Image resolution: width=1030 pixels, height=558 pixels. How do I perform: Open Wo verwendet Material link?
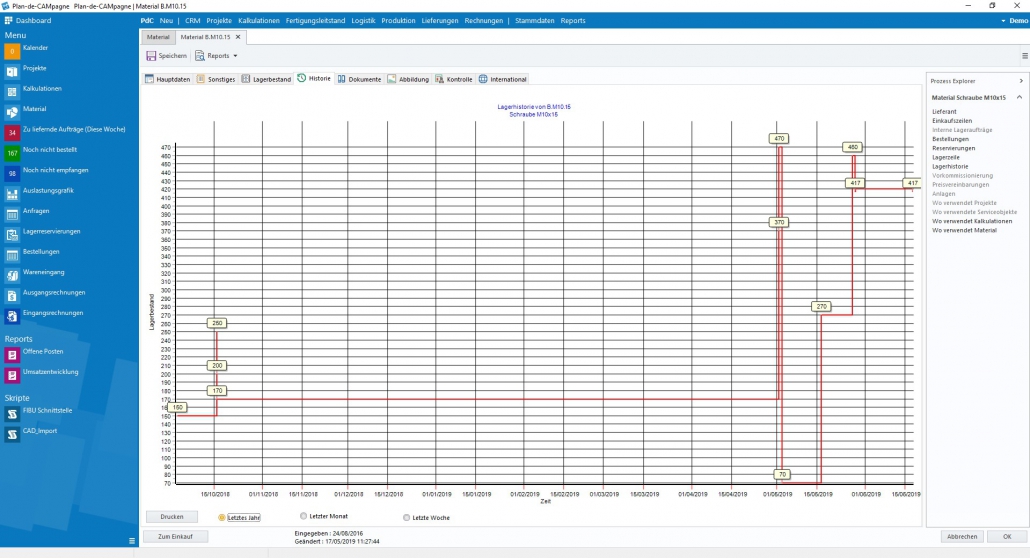(964, 231)
